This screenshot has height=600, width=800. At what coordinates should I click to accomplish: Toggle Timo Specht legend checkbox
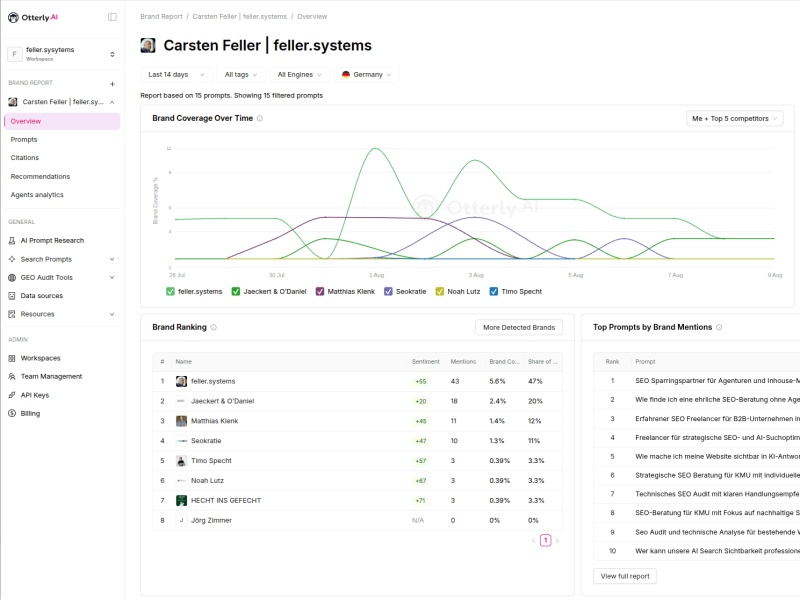[494, 291]
